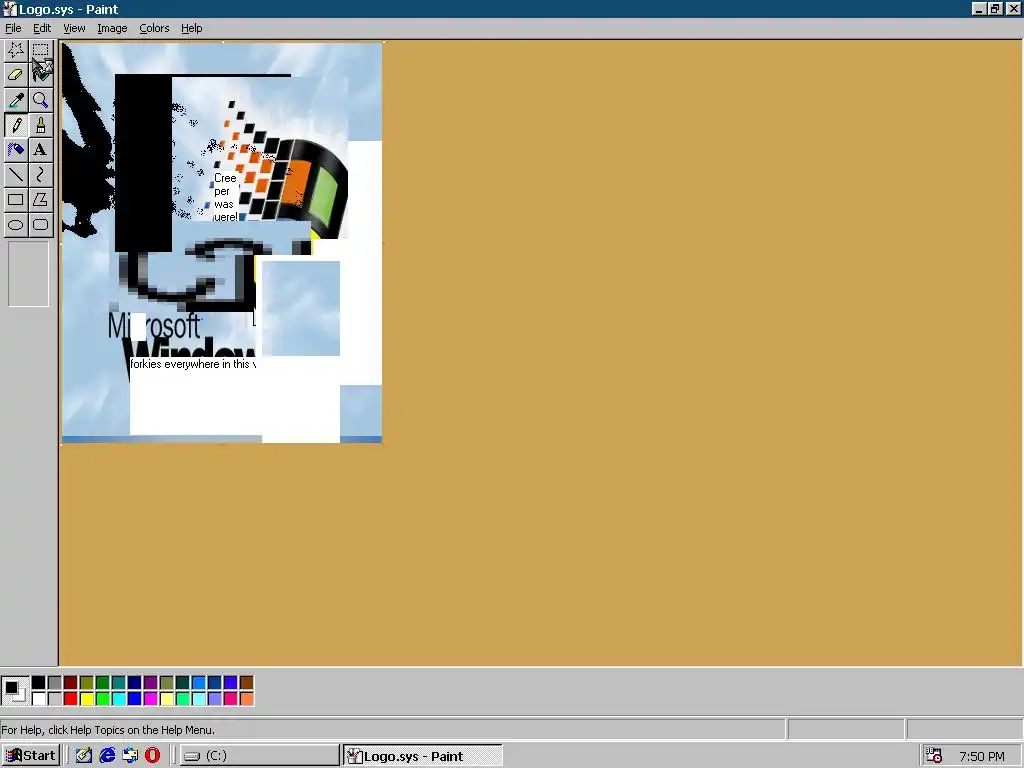Select the maroon color swatch

tap(71, 682)
